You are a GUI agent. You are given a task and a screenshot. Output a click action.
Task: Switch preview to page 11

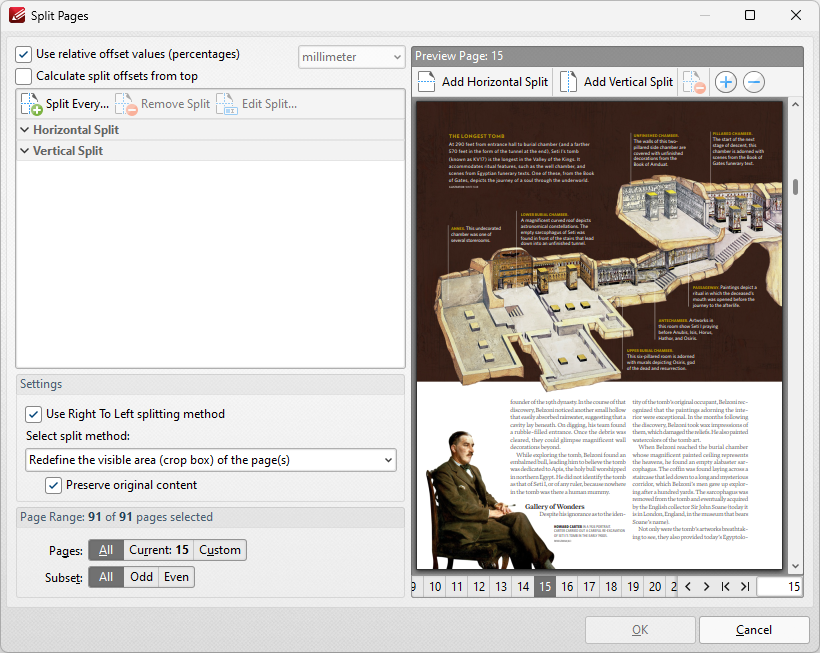coord(457,587)
